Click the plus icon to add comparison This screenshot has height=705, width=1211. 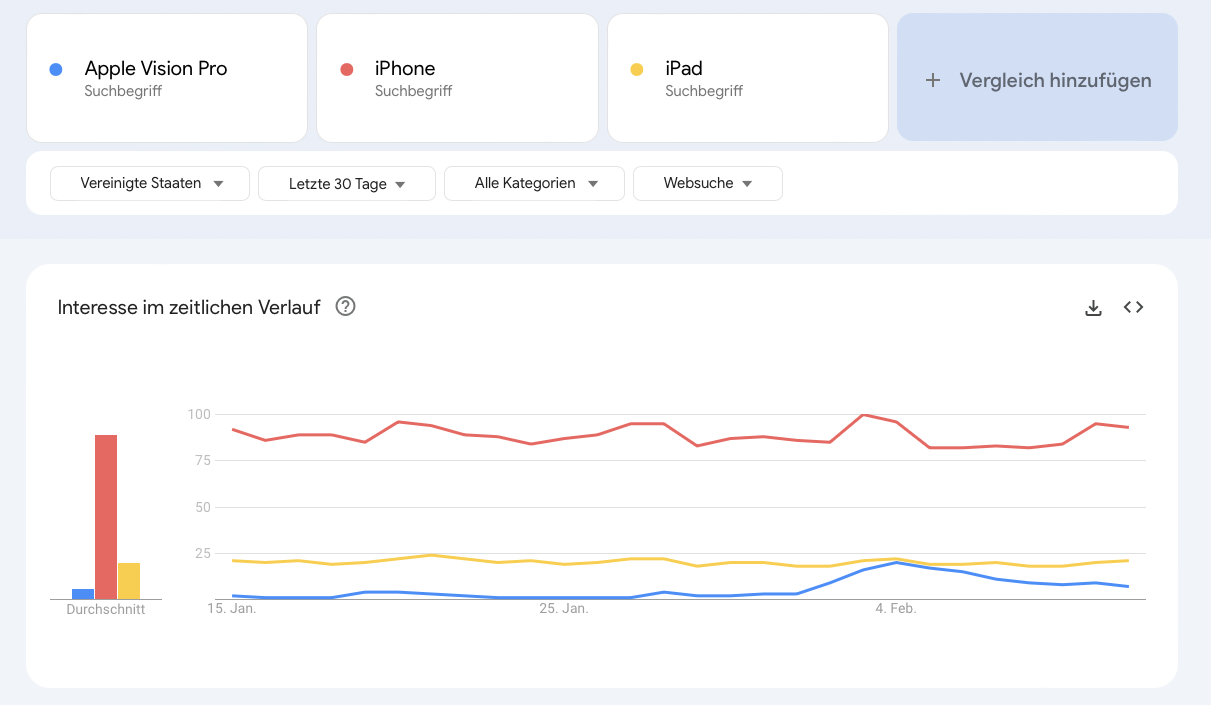coord(933,80)
